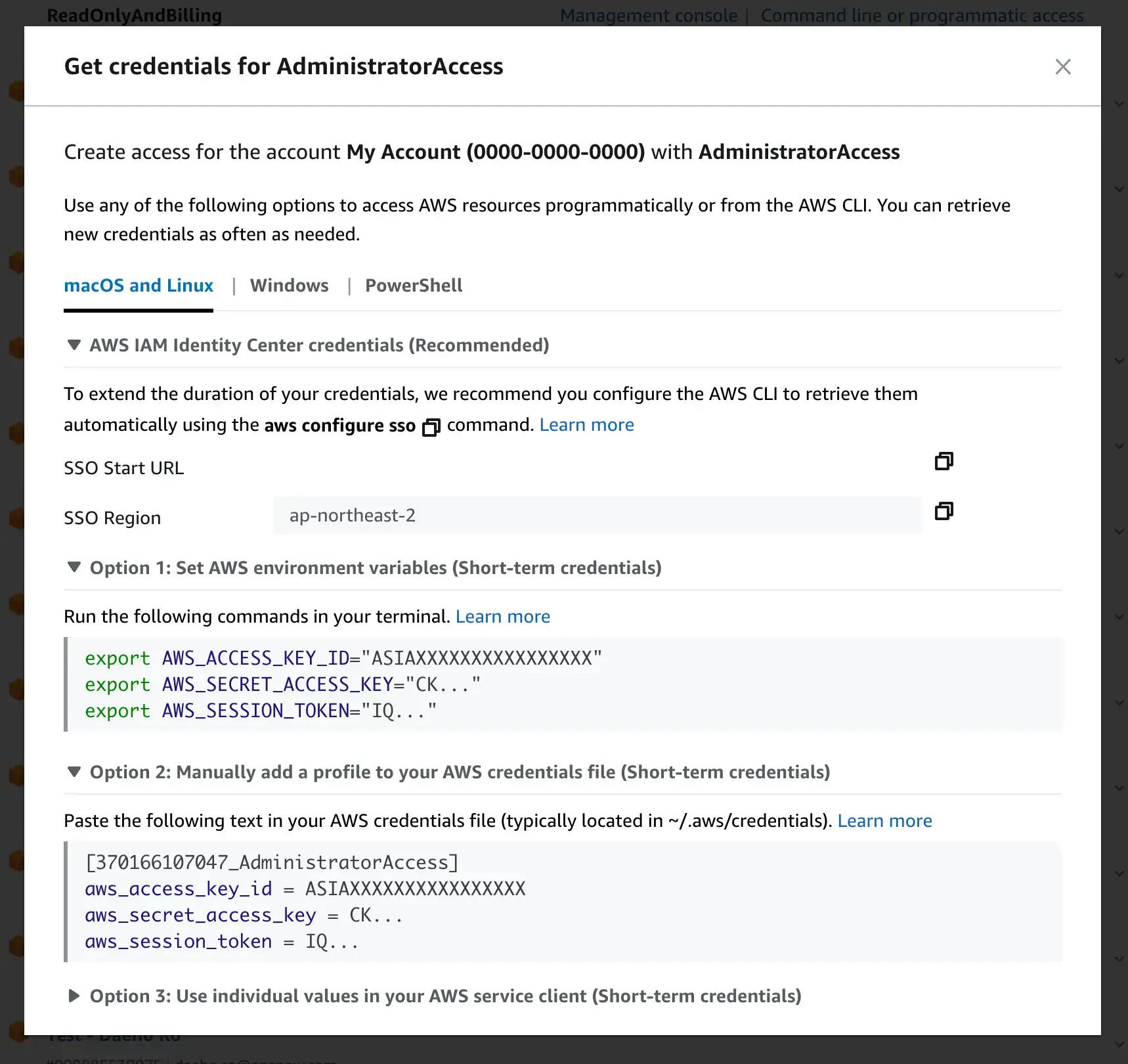Copy the aws configure sso command
Image resolution: width=1128 pixels, height=1064 pixels.
pyautogui.click(x=431, y=428)
